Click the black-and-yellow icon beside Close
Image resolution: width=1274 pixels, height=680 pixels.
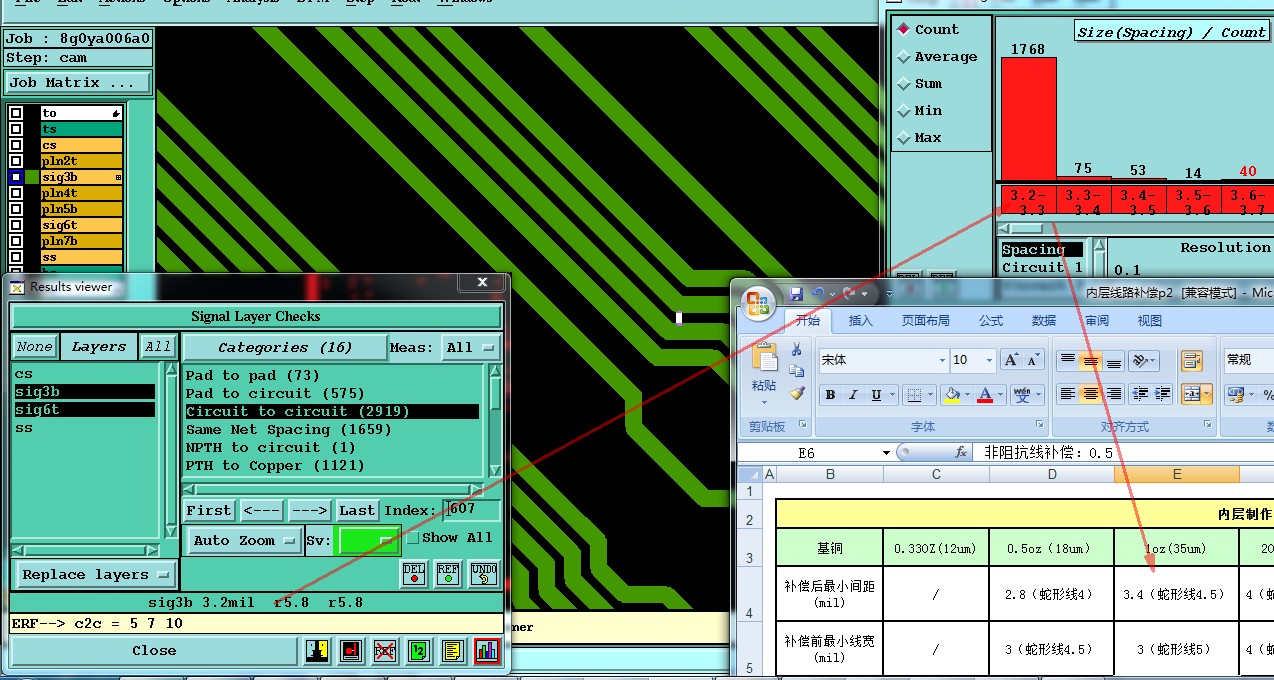pyautogui.click(x=317, y=651)
